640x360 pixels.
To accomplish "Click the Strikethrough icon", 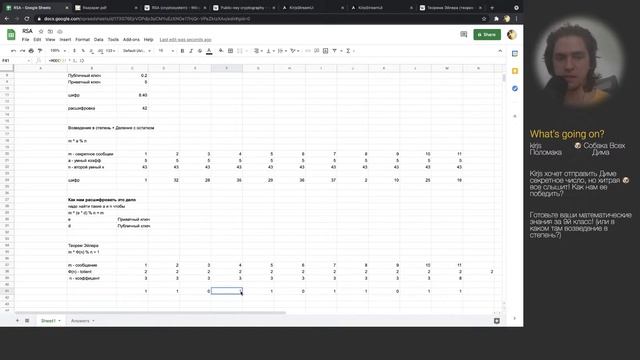I will 200,51.
